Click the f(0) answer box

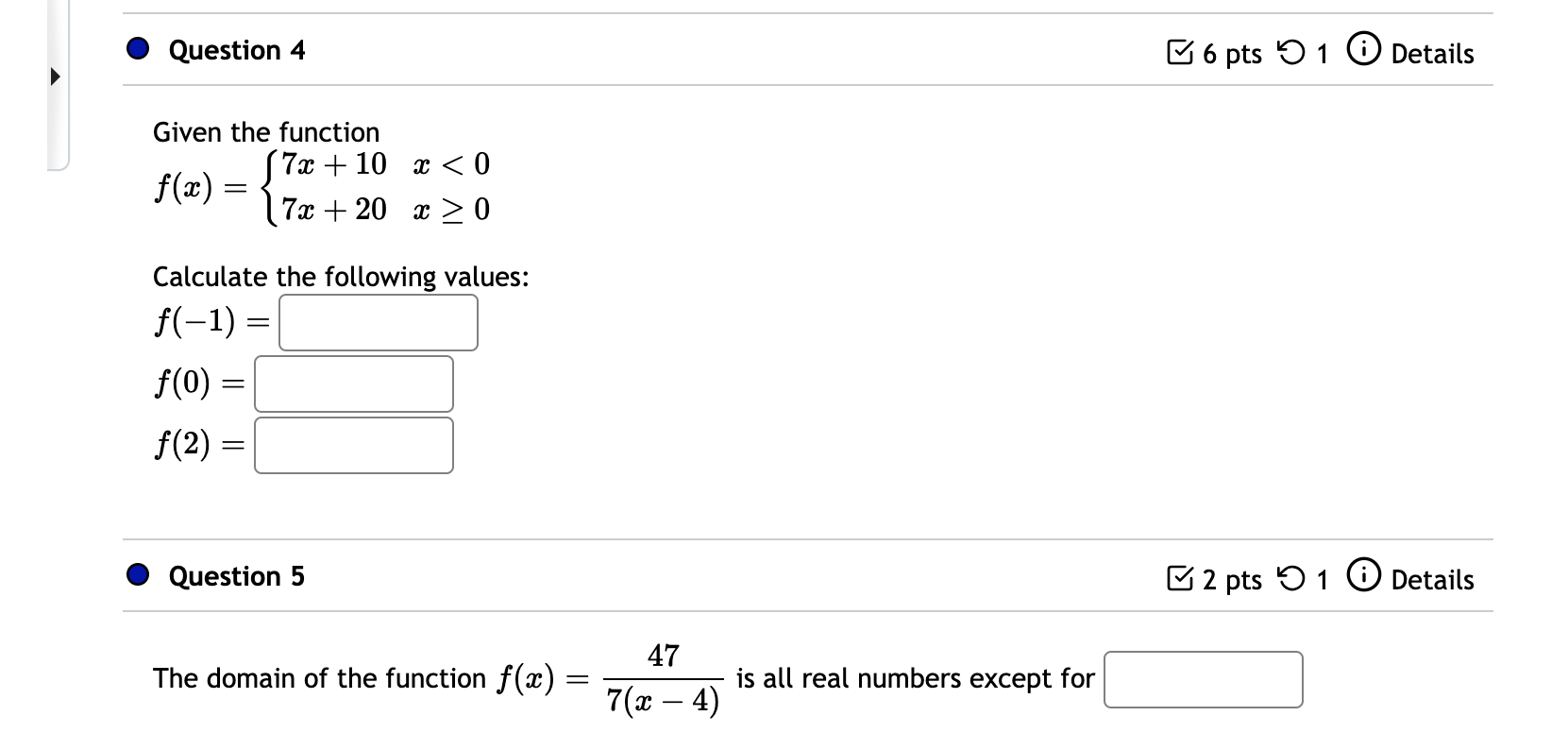tap(353, 384)
